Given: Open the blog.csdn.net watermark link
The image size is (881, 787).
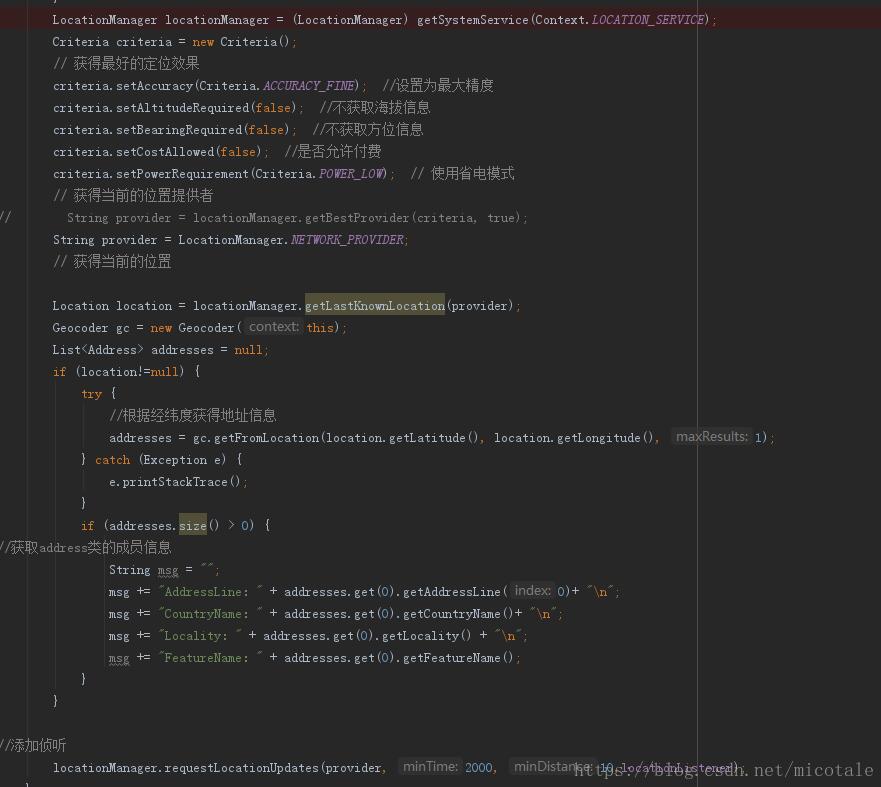Looking at the screenshot, I should [x=722, y=770].
